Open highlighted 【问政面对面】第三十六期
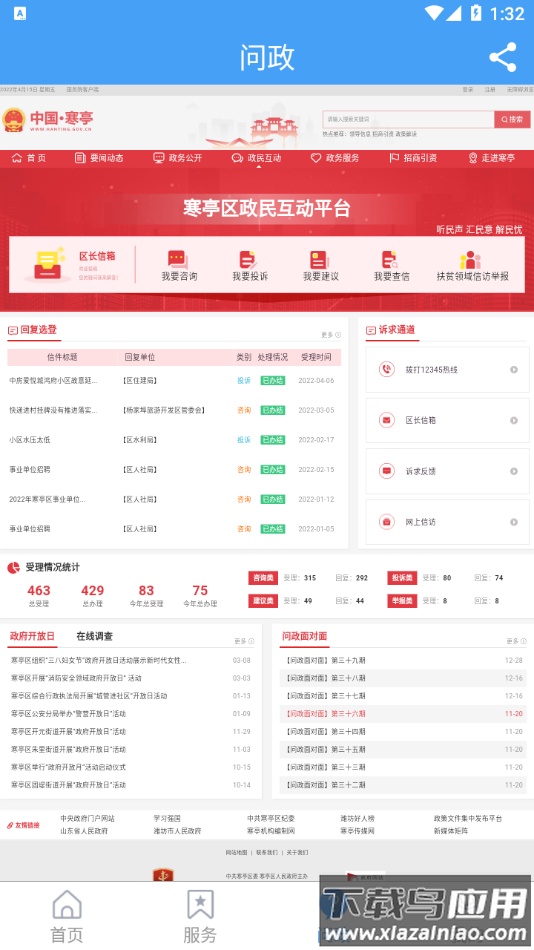The height and width of the screenshot is (950, 534). coord(325,714)
